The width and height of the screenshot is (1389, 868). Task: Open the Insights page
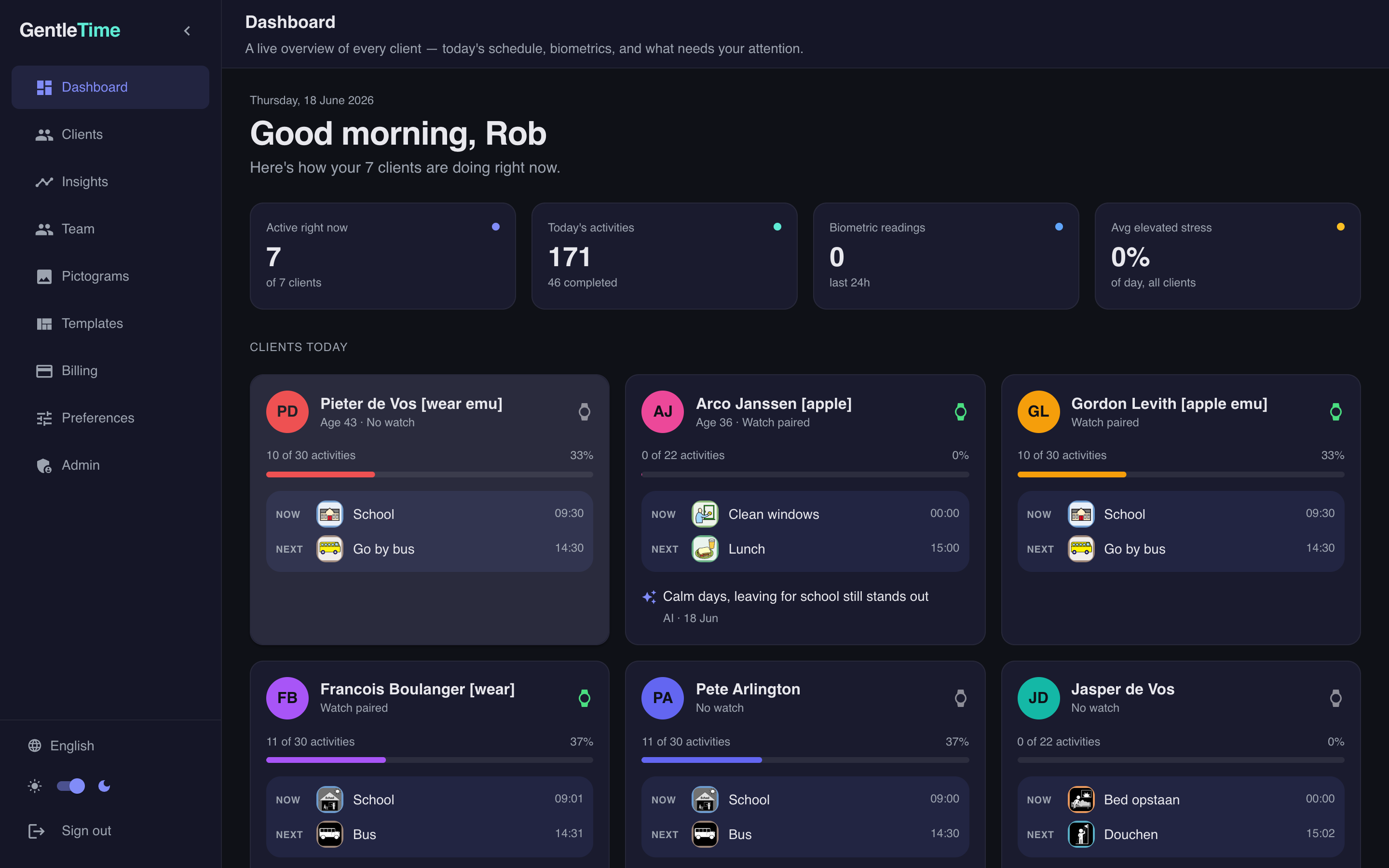[110, 181]
